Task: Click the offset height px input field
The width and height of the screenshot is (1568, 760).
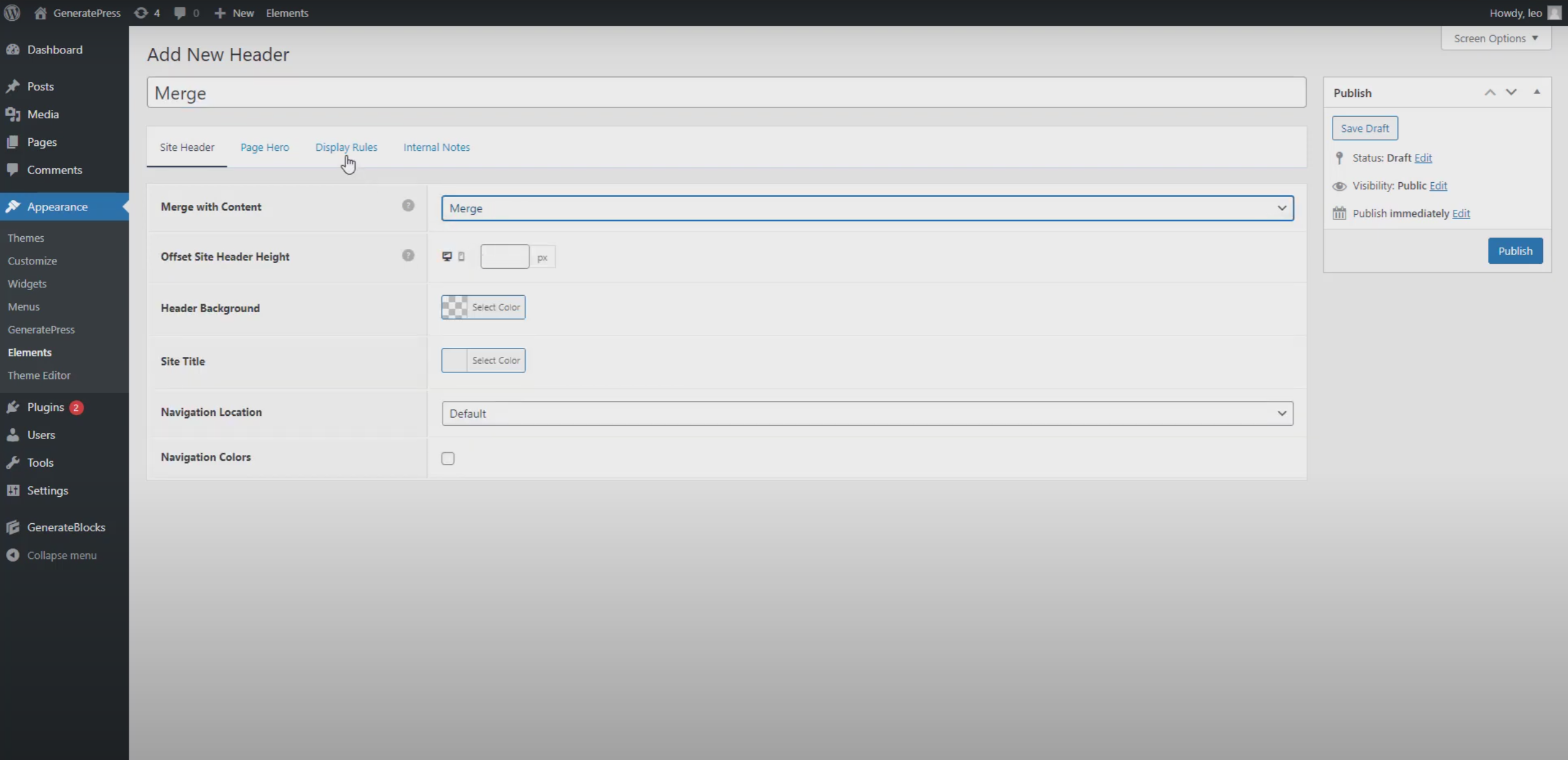Action: pyautogui.click(x=504, y=256)
